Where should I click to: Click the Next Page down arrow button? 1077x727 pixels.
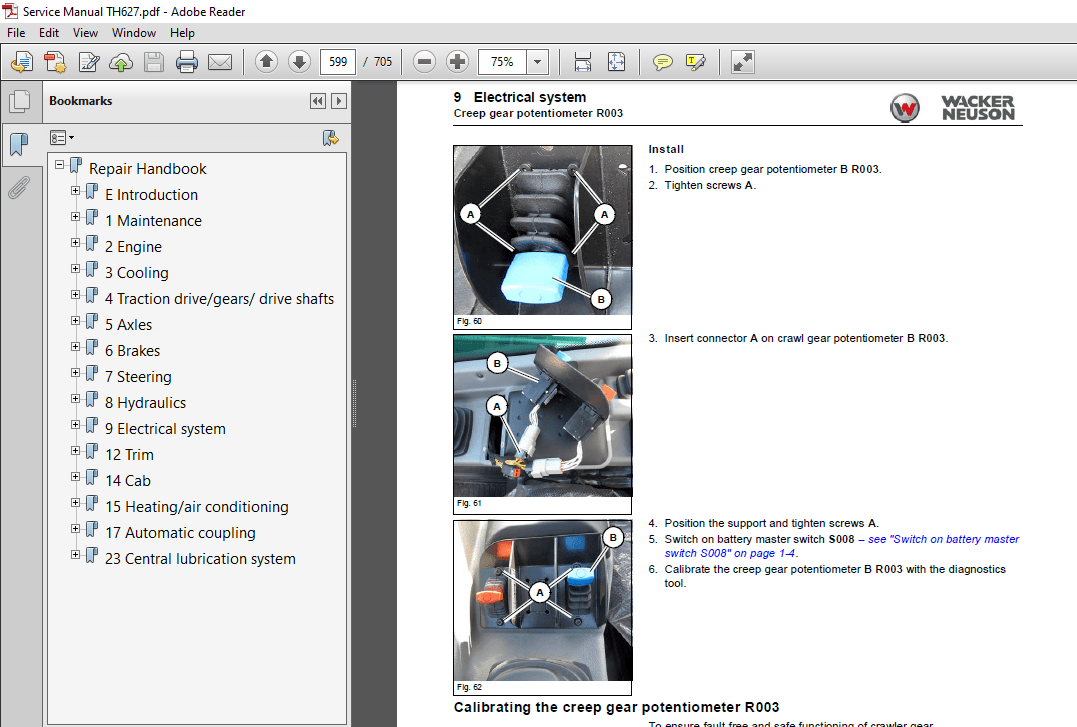299,61
